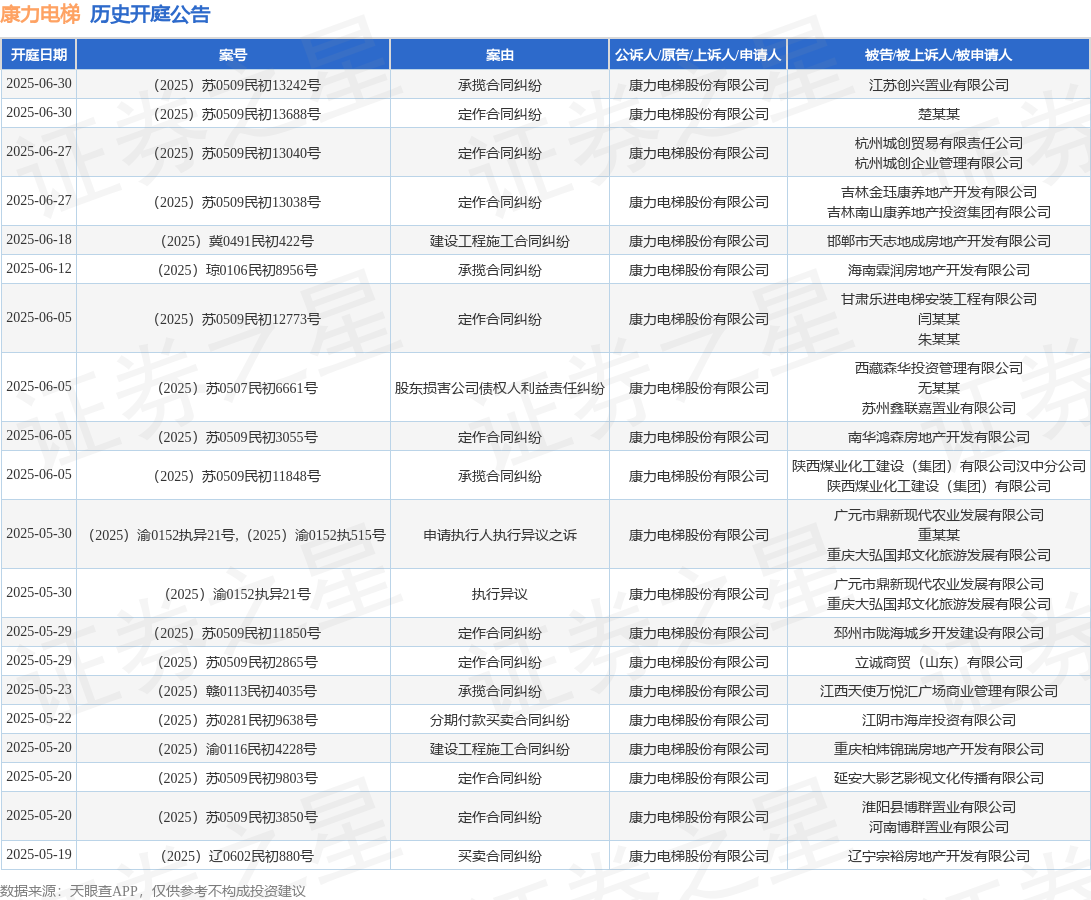The height and width of the screenshot is (900, 1091).
Task: Click defendant 江阴市海岸投资有限公司
Action: click(939, 720)
